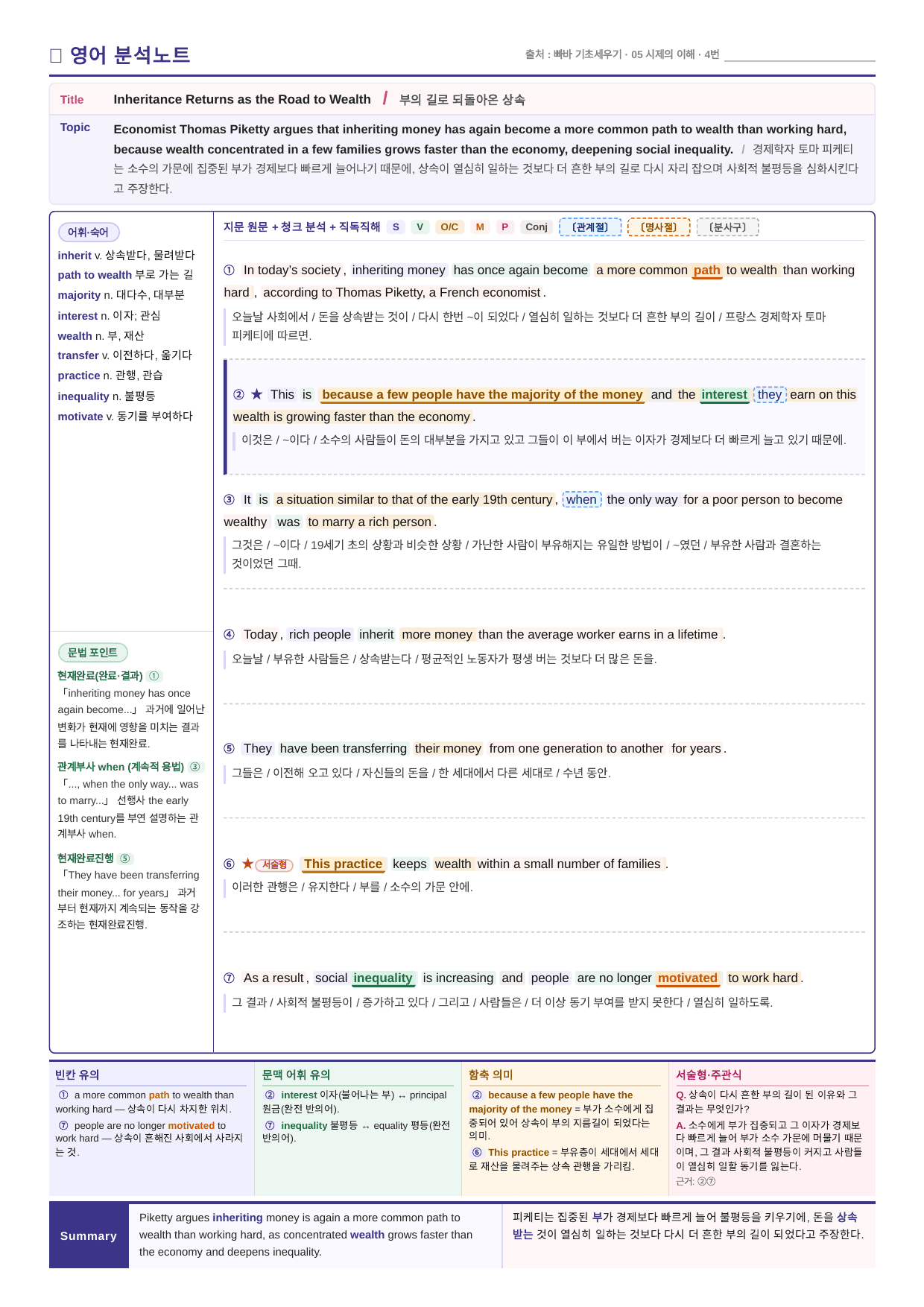Click the 분사구 dashed legend tag
The height and width of the screenshot is (1307, 924).
point(727,227)
